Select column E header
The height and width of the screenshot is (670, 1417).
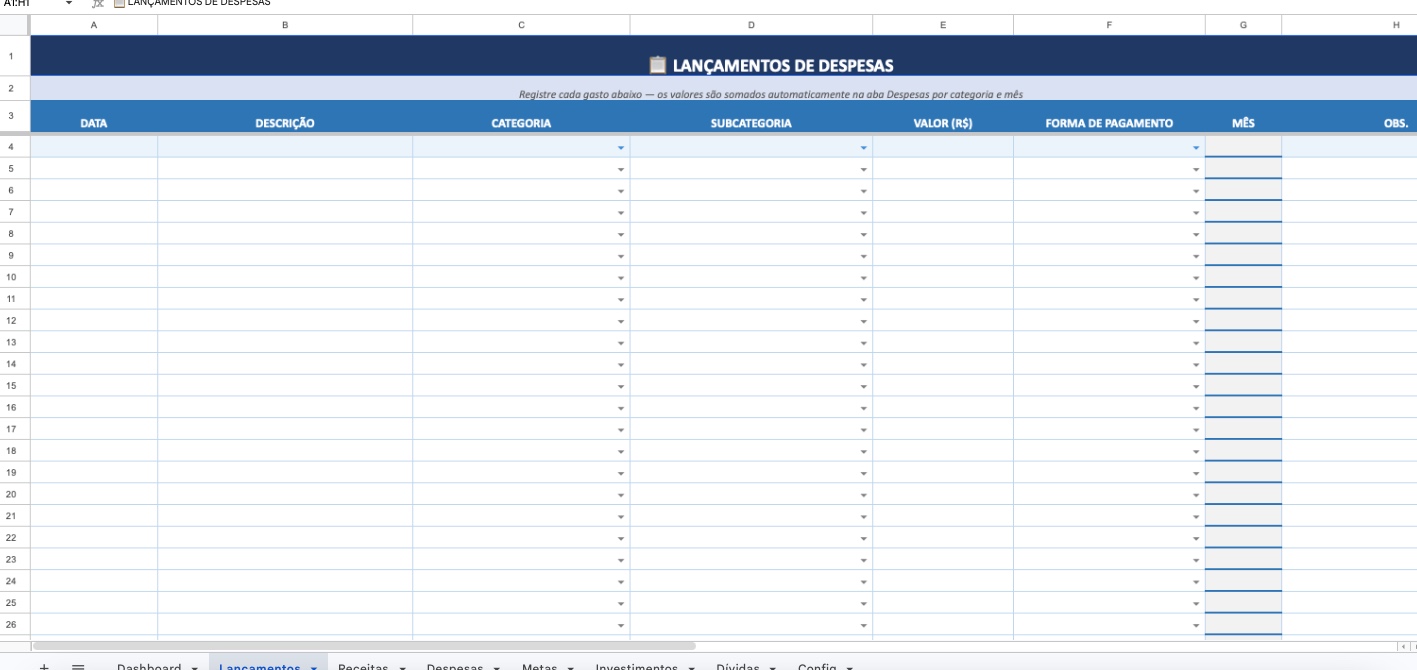941,25
